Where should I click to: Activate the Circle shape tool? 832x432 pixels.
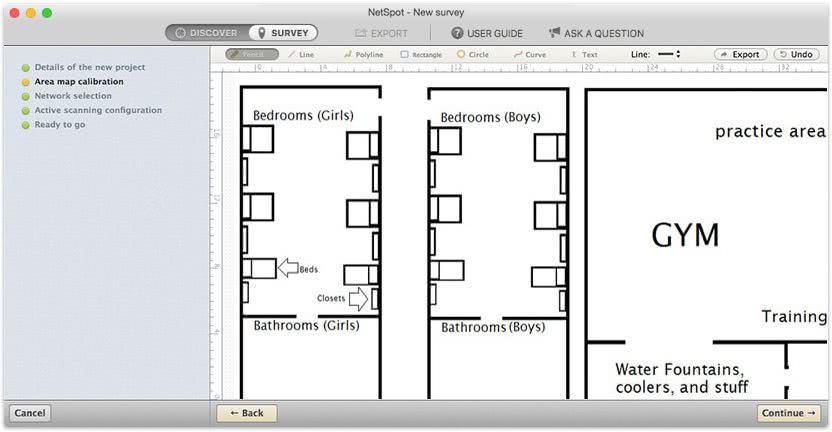point(473,54)
